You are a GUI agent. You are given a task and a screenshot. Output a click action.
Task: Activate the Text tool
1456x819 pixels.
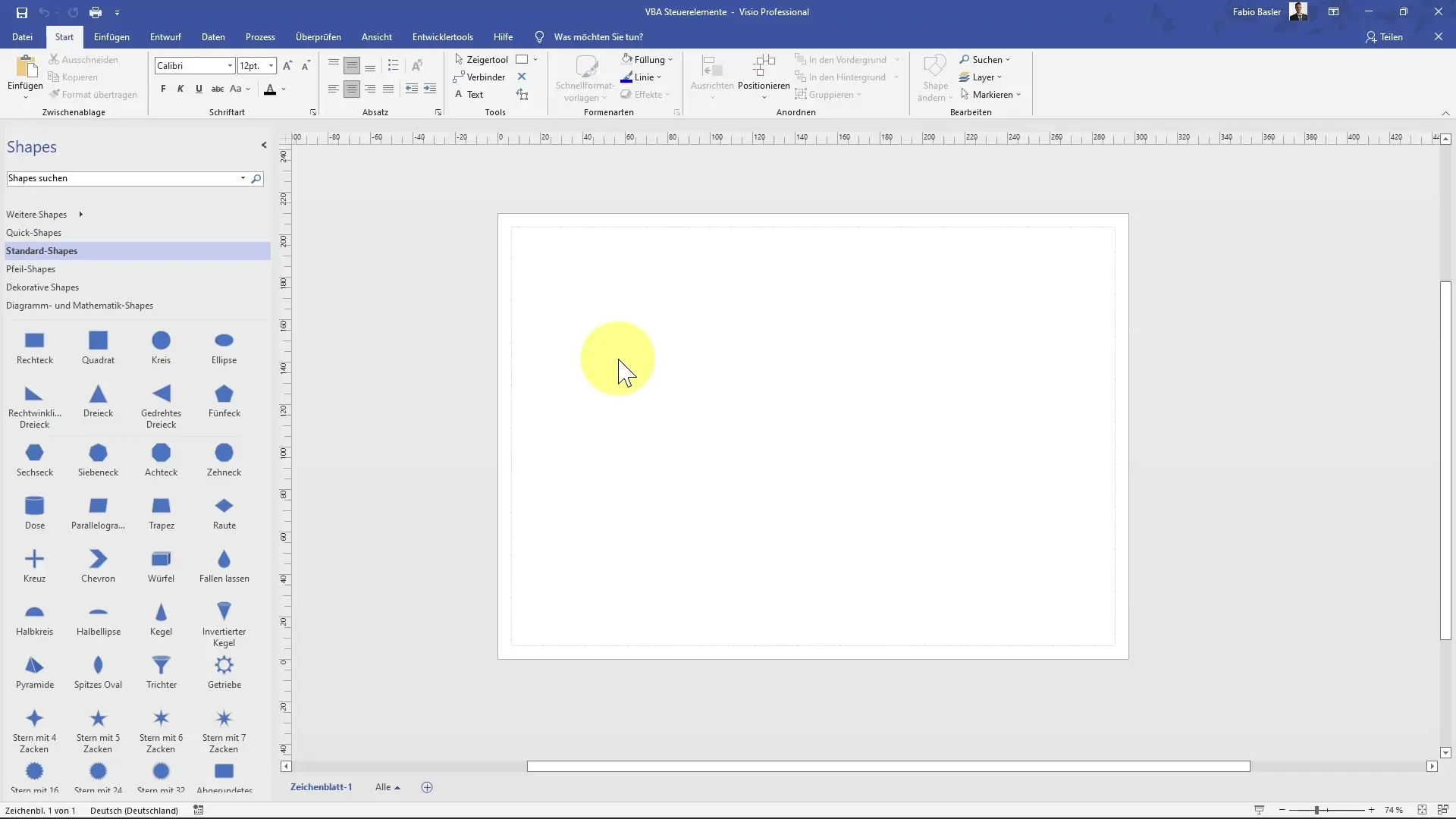(469, 95)
